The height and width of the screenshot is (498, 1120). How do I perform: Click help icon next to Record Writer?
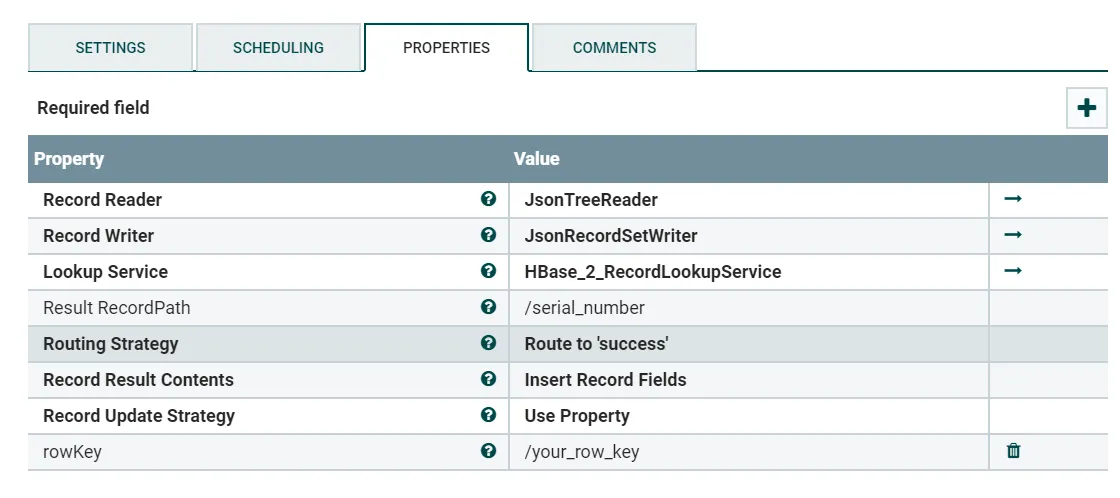(488, 235)
